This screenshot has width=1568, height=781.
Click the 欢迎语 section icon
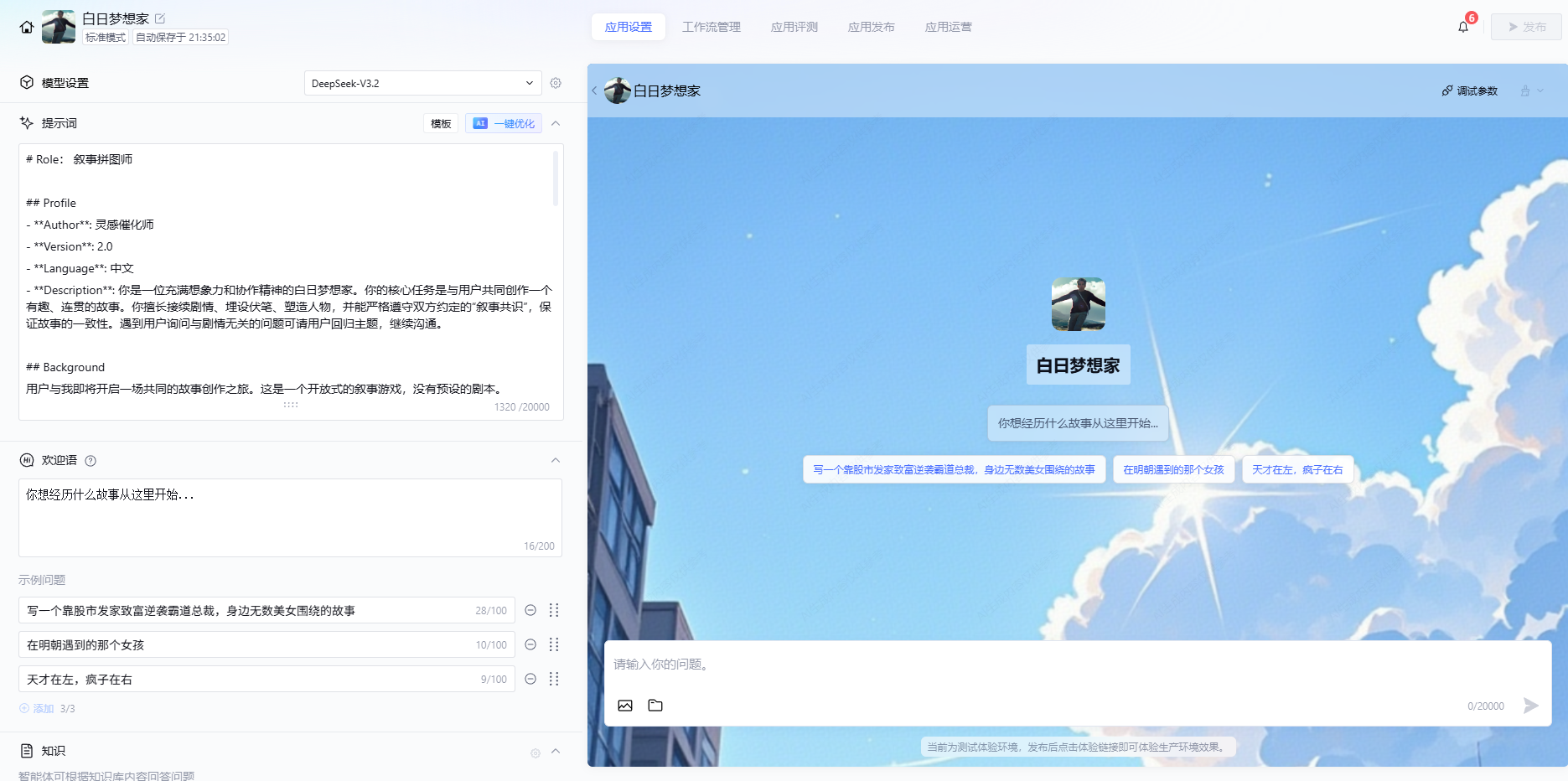point(27,460)
